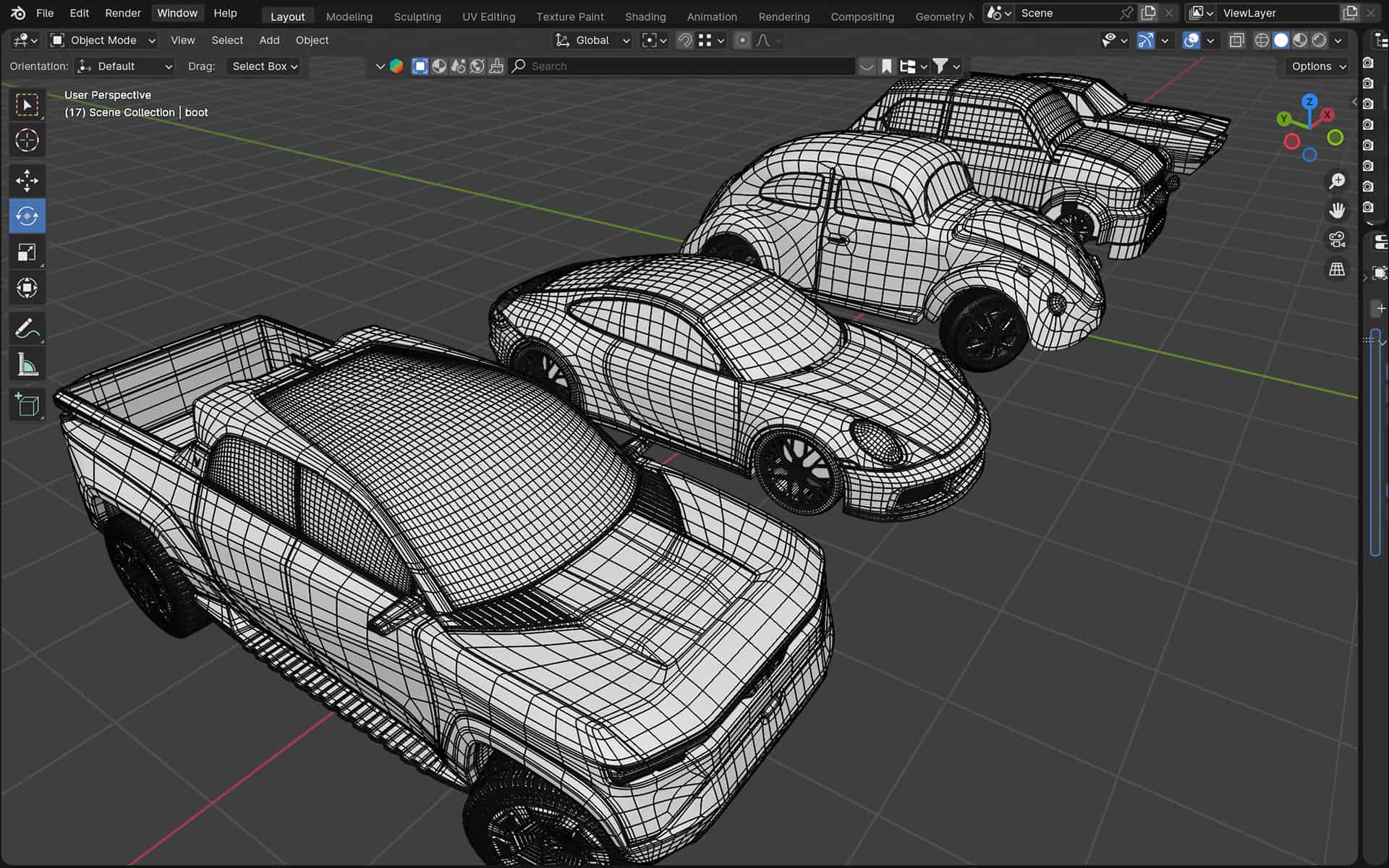Toggle camera view with camera icon
This screenshot has height=868, width=1389.
1337,239
